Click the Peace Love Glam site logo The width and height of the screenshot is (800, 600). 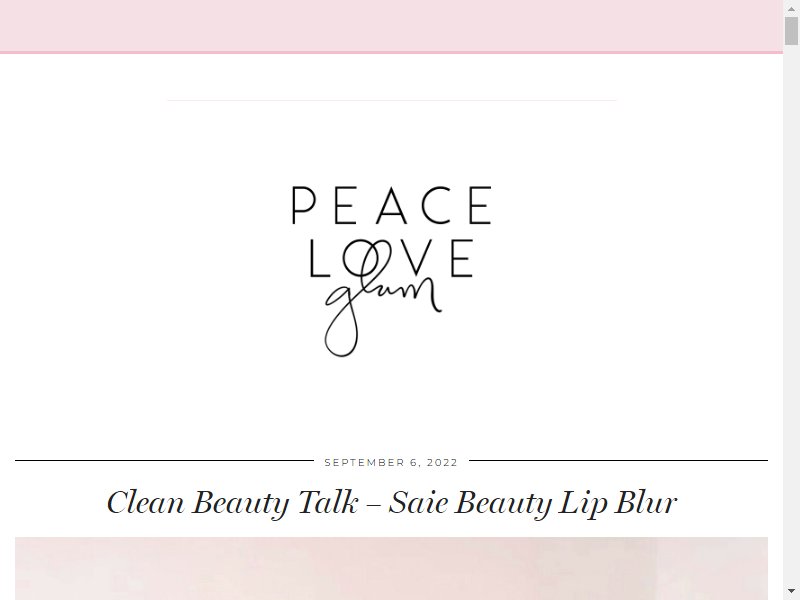[x=391, y=271]
